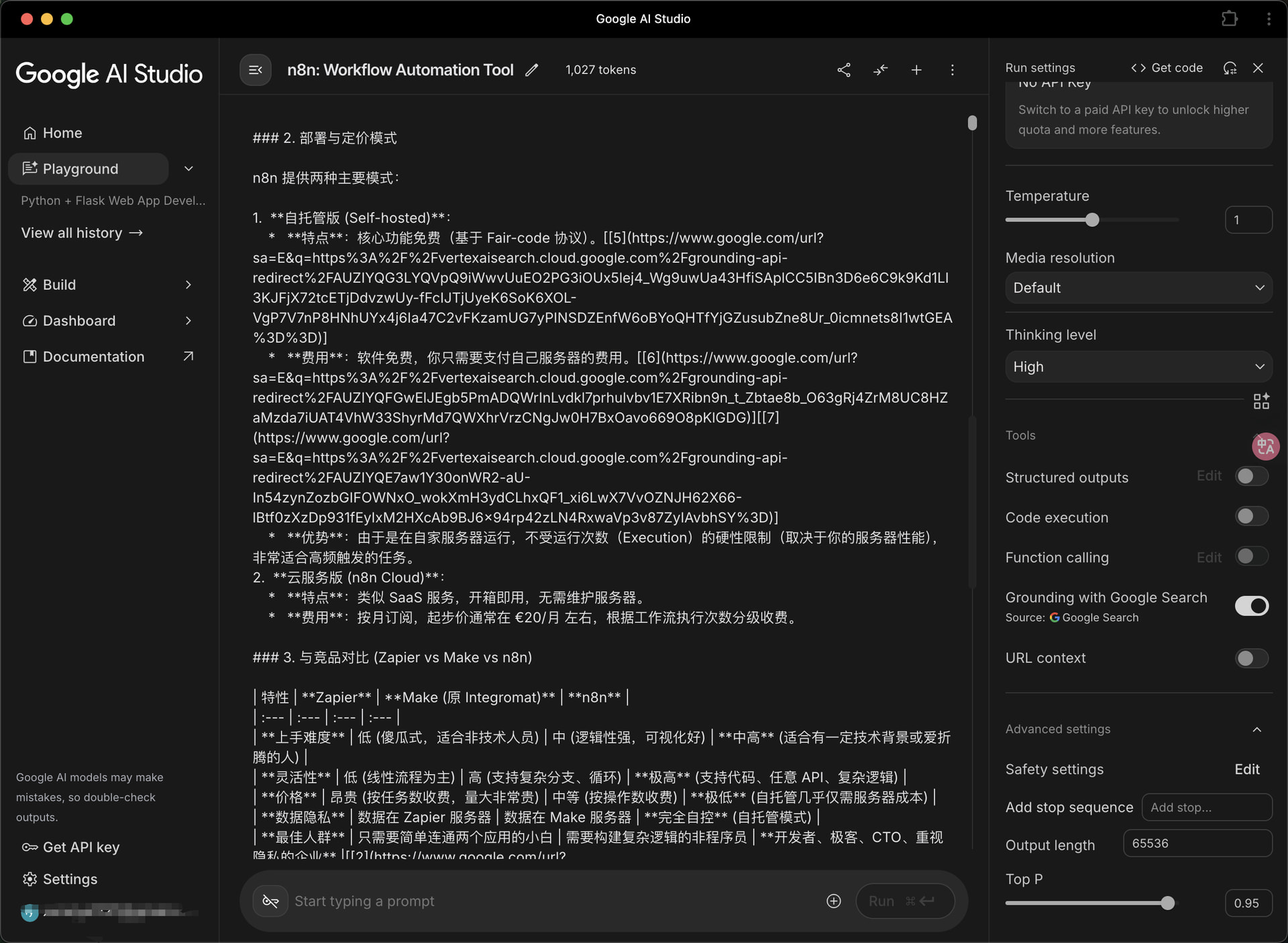
Task: Click the Output length input field
Action: click(1197, 843)
